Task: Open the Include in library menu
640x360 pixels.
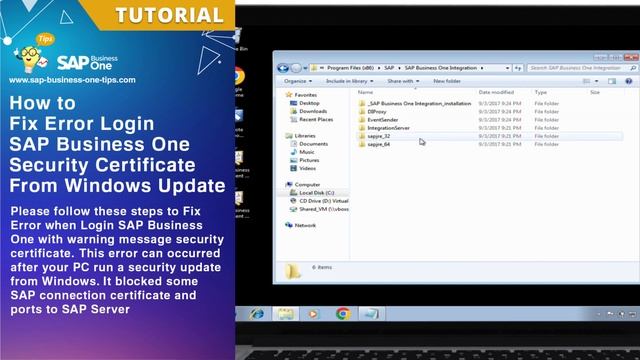Action: 349,81
